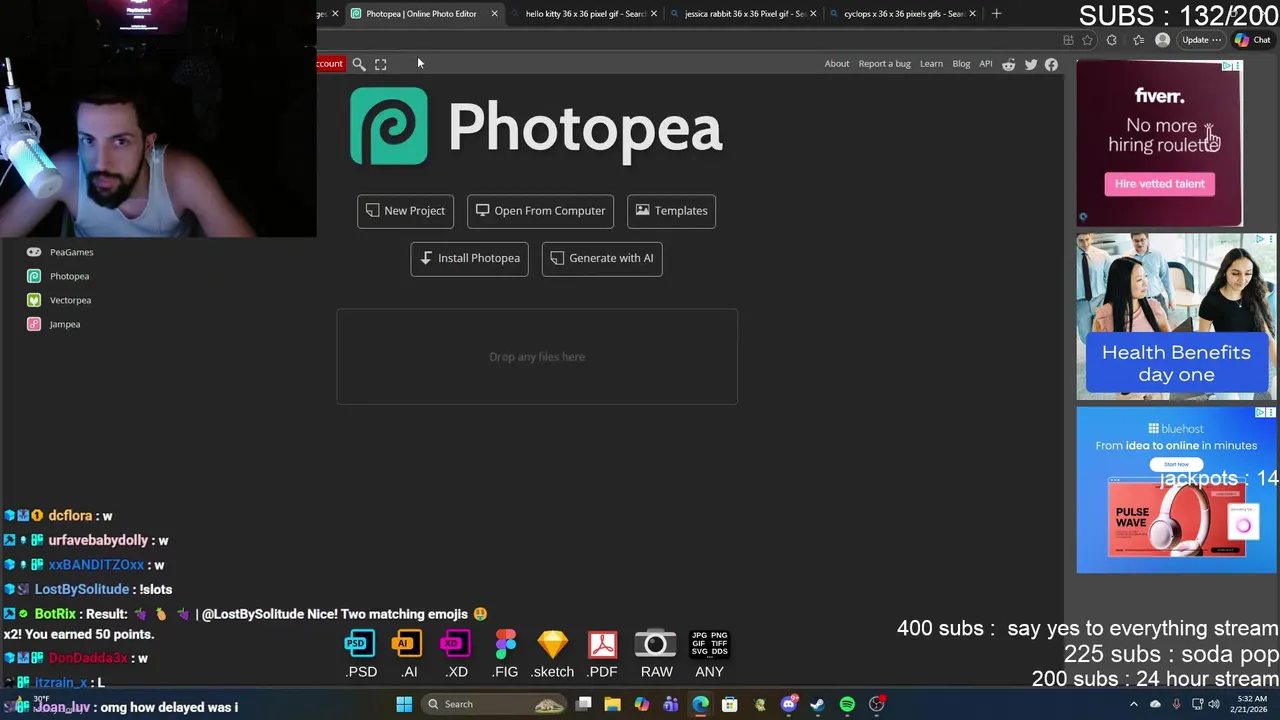This screenshot has height=720, width=1280.
Task: Click the .sketch format icon
Action: 552,654
